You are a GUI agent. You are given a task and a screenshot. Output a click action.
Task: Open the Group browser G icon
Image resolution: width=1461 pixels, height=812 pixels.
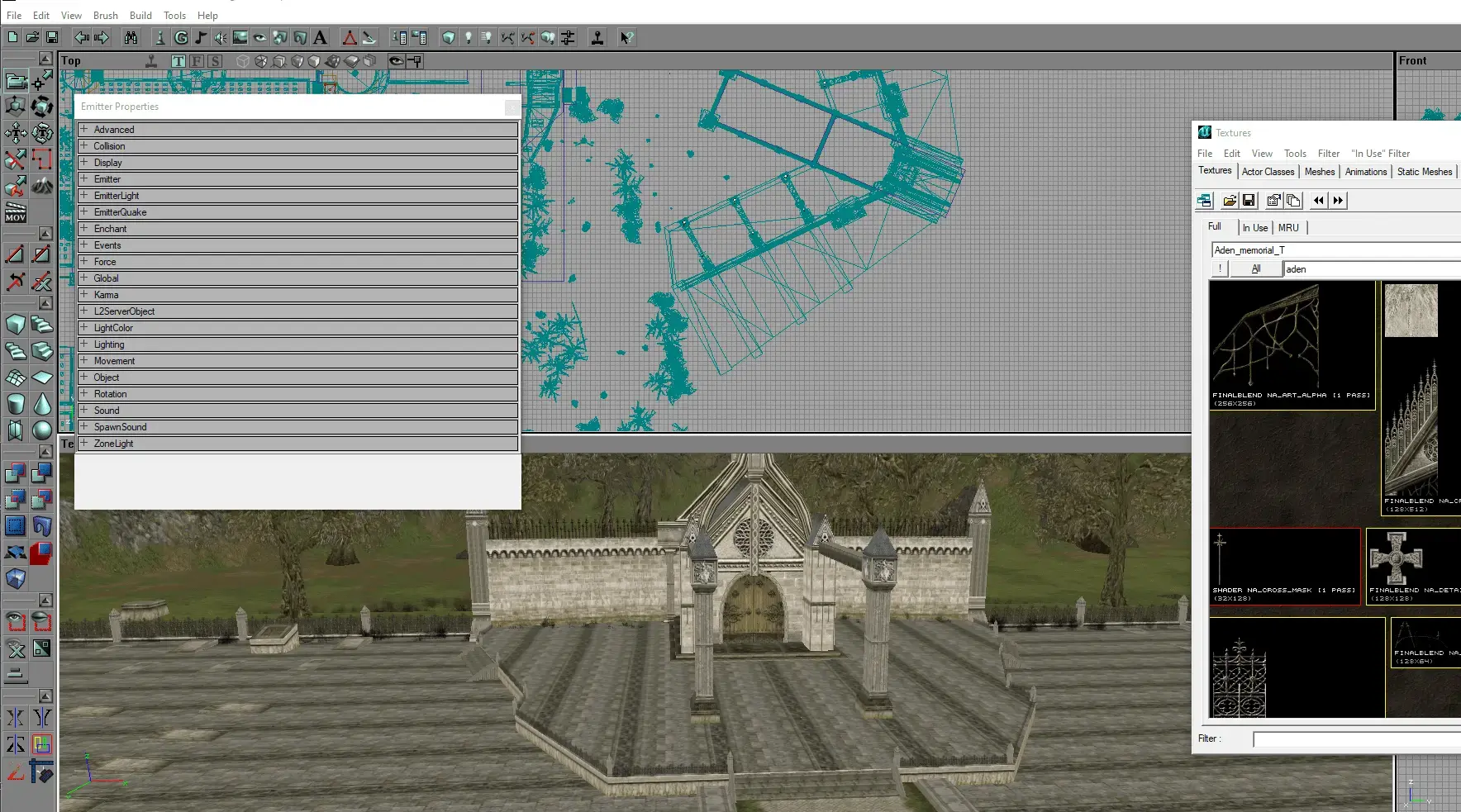pyautogui.click(x=180, y=37)
